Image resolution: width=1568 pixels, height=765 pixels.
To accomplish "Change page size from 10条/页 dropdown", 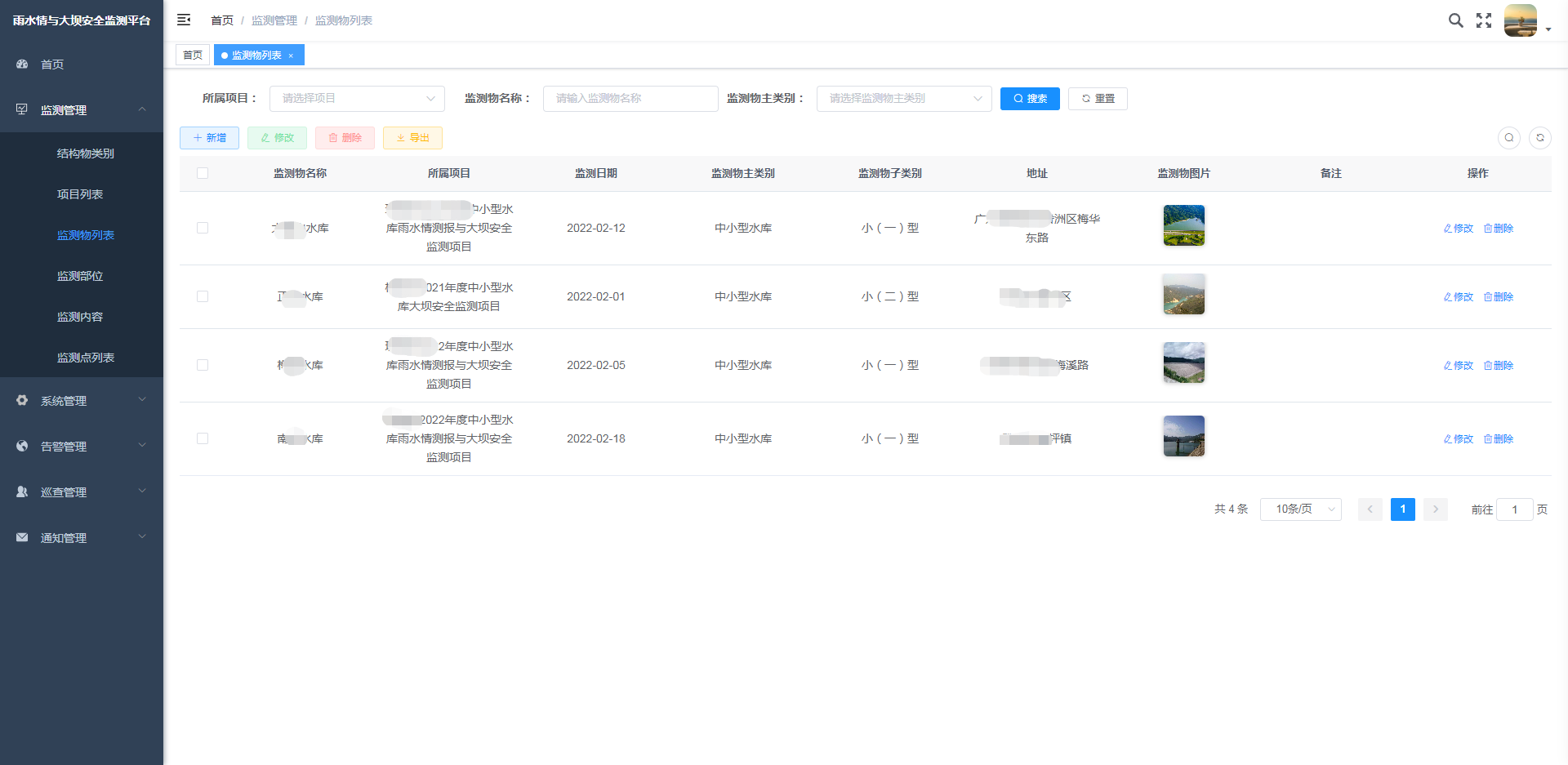I will click(1300, 509).
